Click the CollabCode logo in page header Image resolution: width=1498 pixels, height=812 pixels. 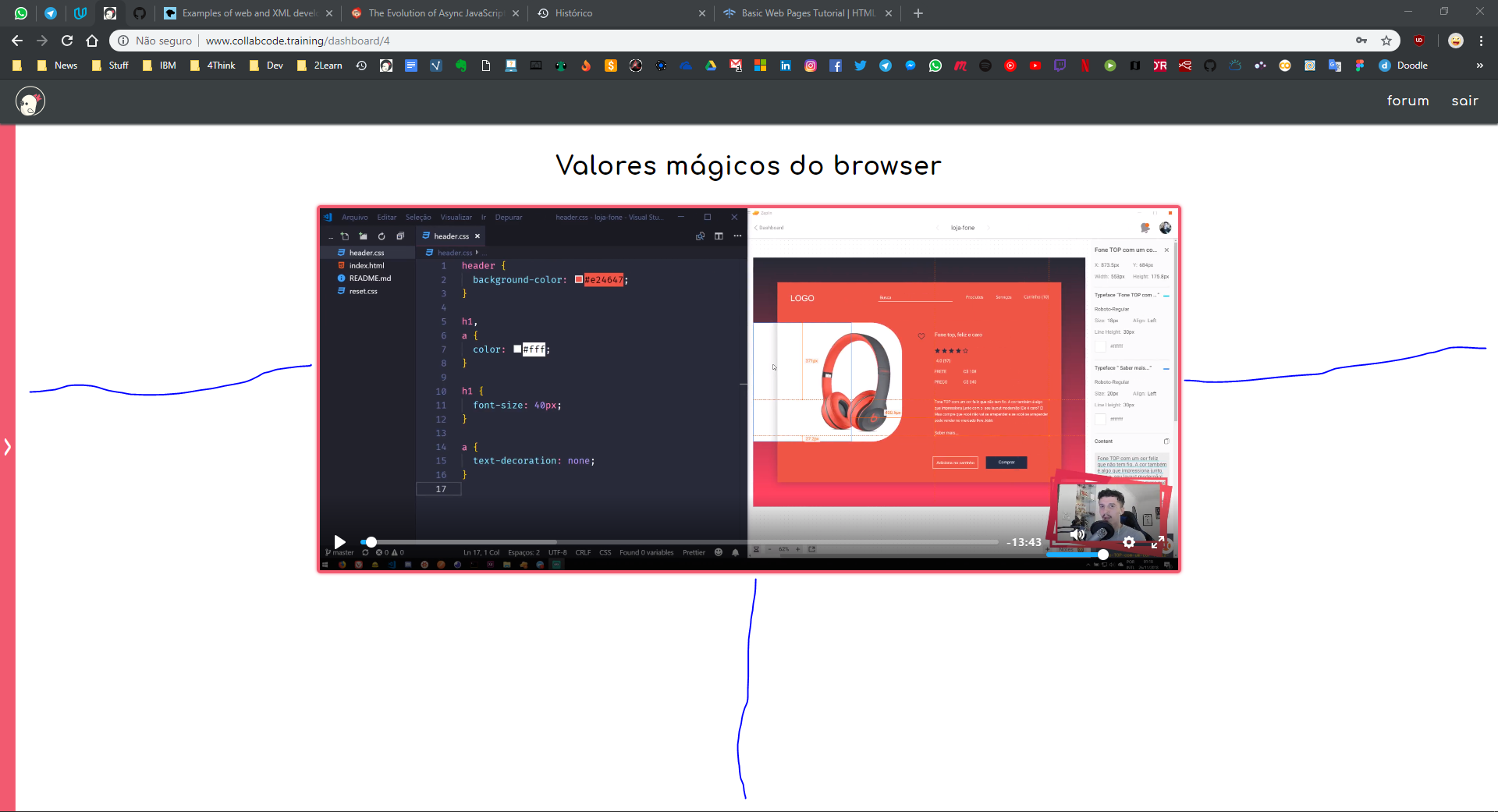point(30,101)
